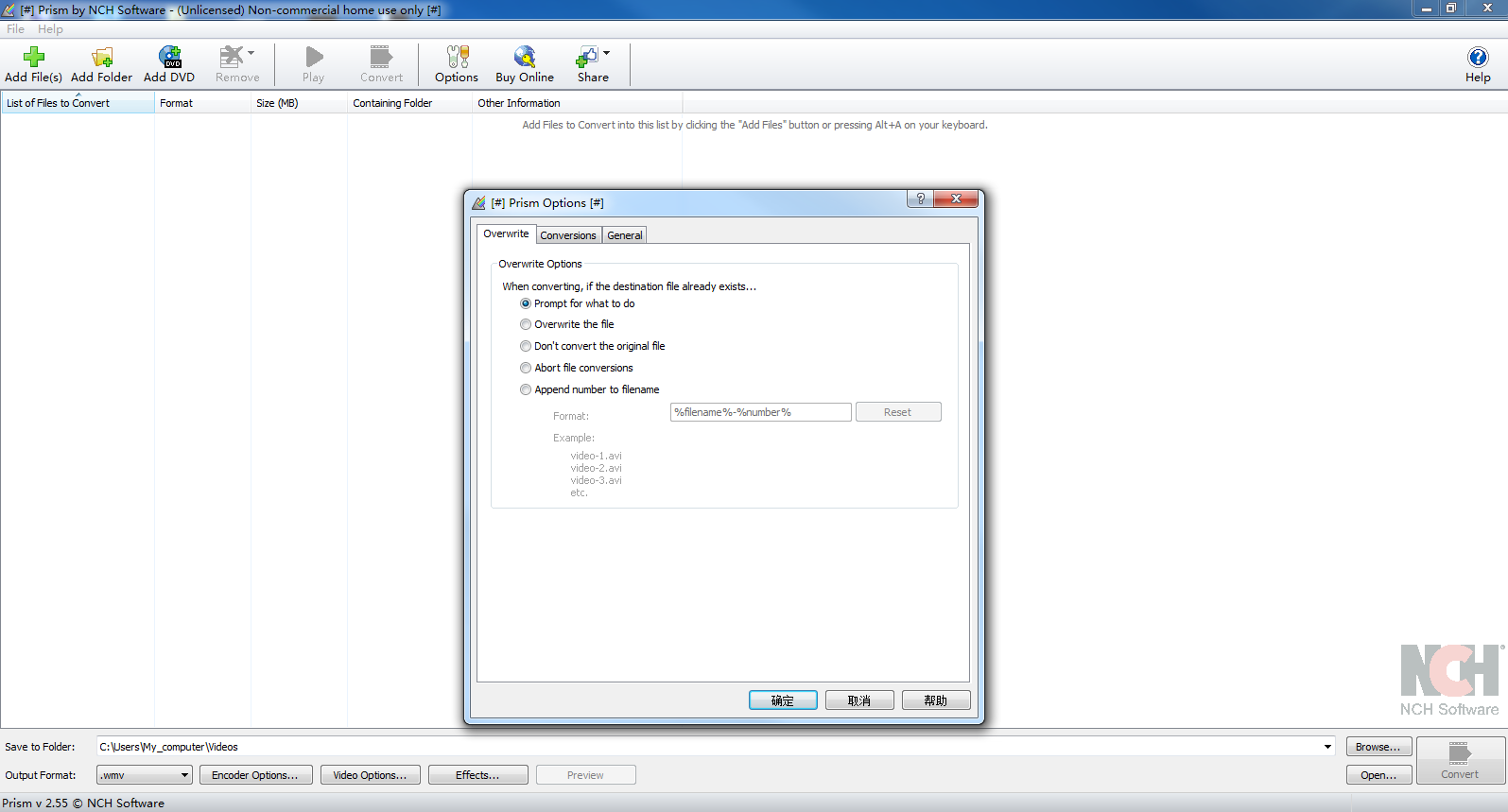The image size is (1508, 812).
Task: Click the dialog's question mark help button
Action: pyautogui.click(x=920, y=199)
